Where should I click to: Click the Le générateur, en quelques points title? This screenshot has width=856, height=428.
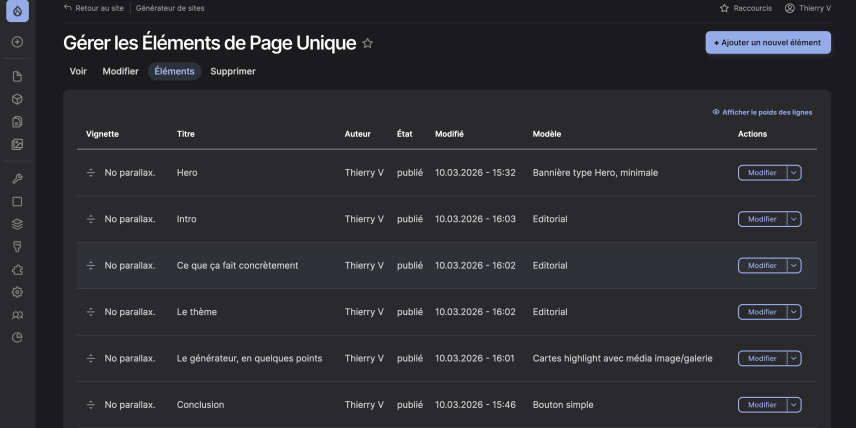[x=249, y=359]
